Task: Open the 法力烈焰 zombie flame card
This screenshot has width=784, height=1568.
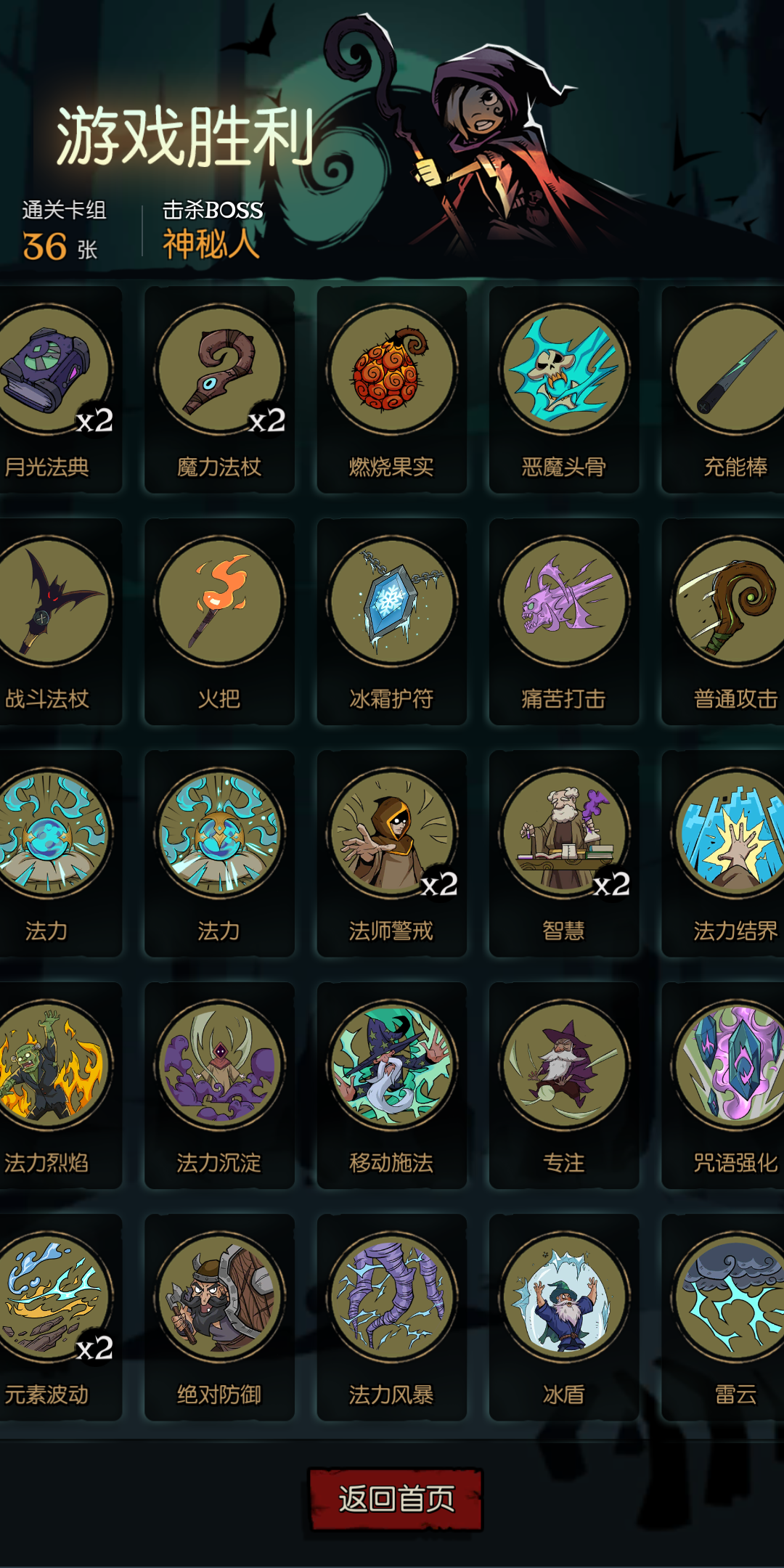Action: click(x=61, y=1085)
